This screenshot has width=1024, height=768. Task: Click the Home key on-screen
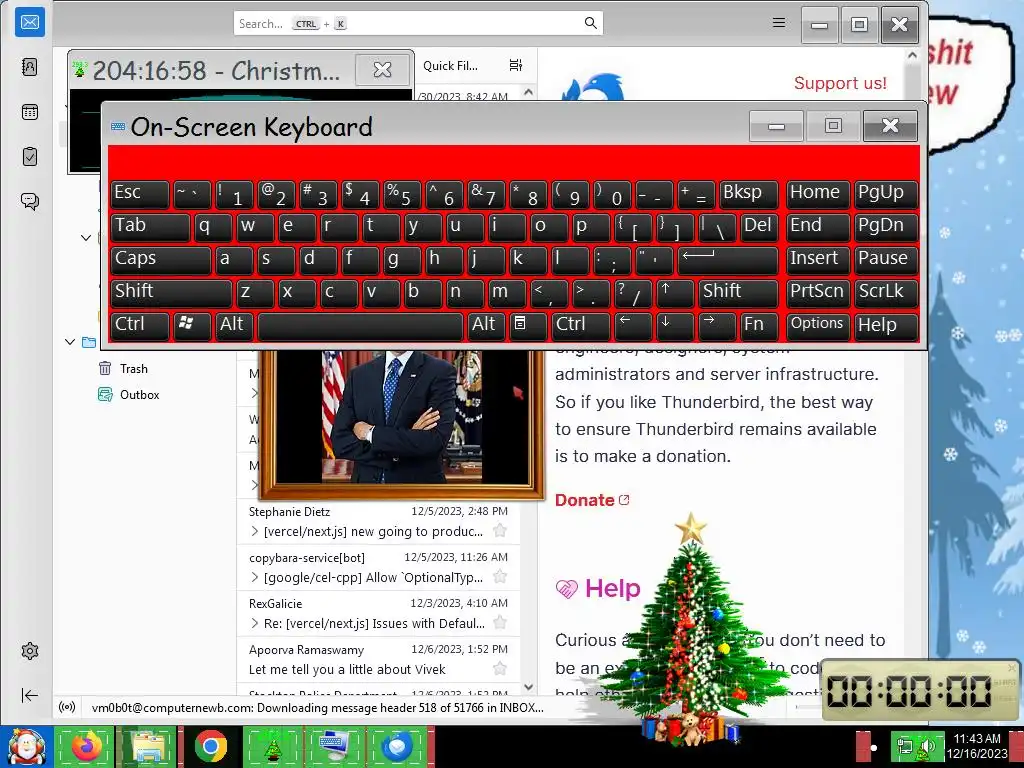tap(817, 194)
